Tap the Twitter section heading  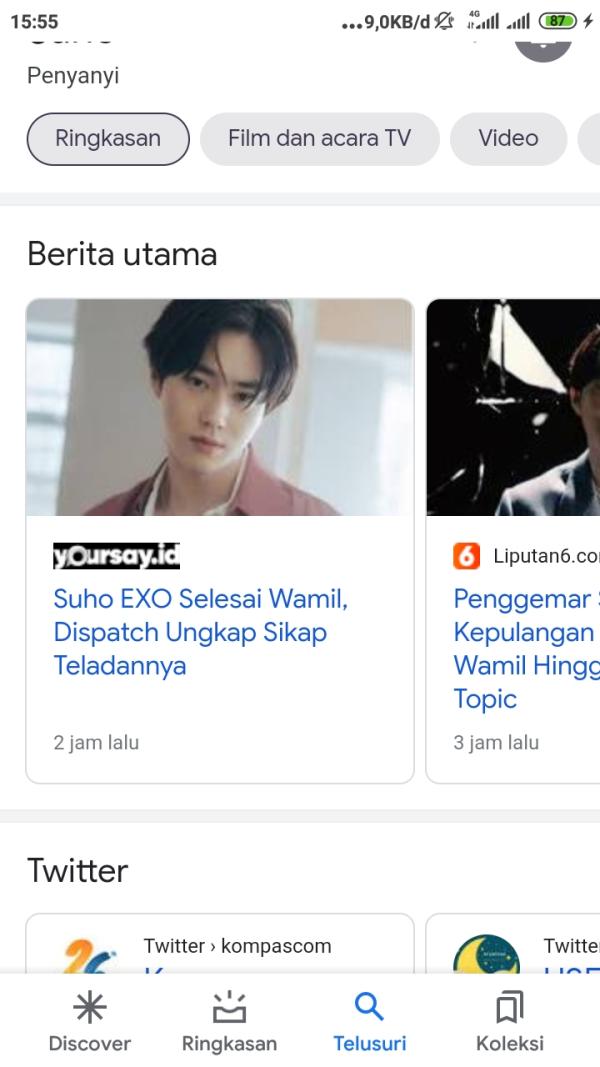78,870
